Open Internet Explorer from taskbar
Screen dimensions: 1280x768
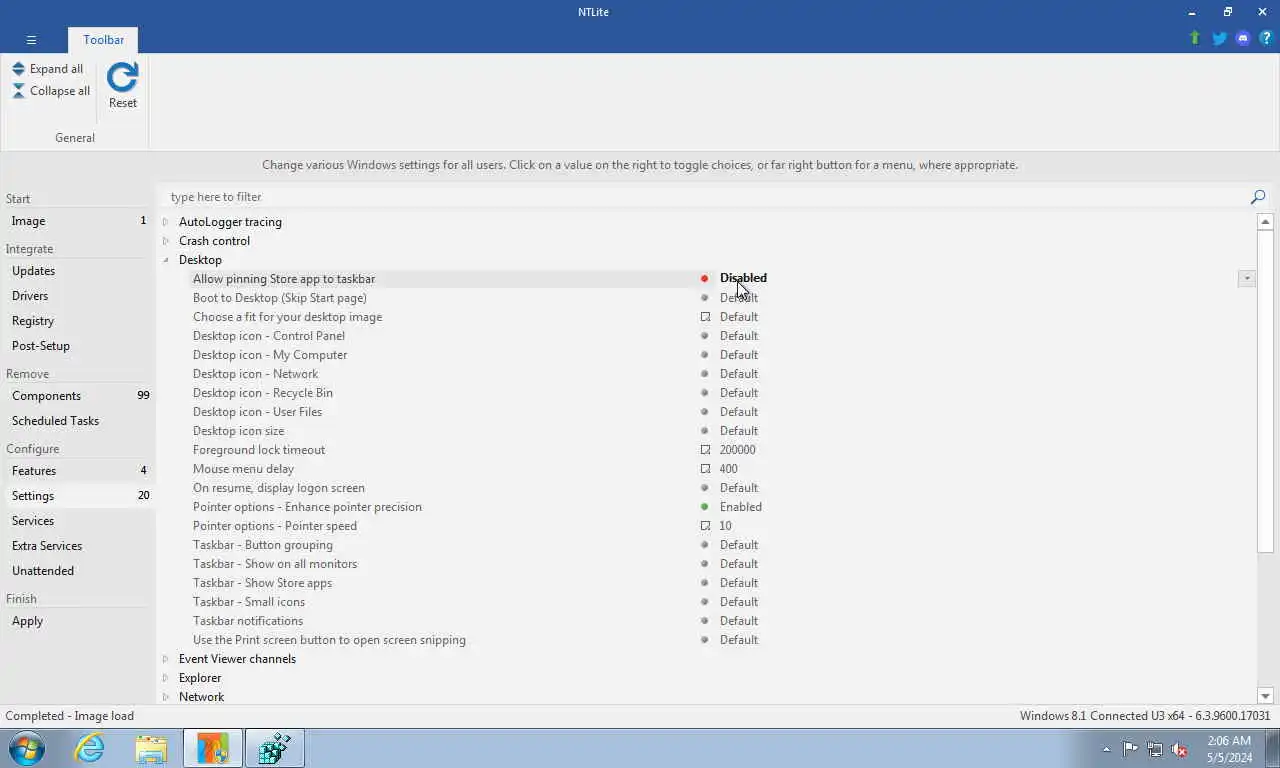[89, 748]
